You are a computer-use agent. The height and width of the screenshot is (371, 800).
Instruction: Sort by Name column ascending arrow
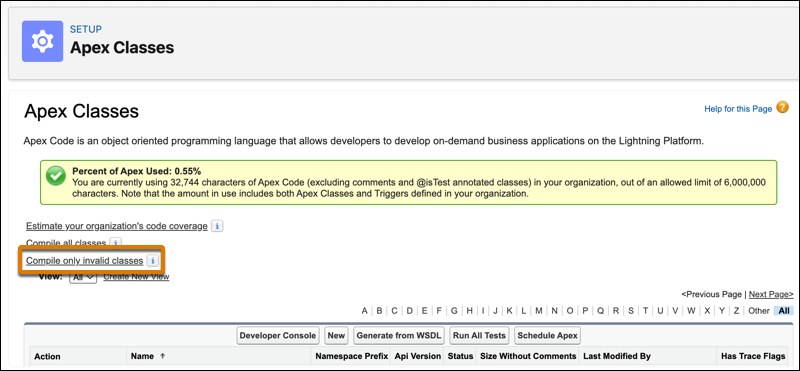point(163,356)
